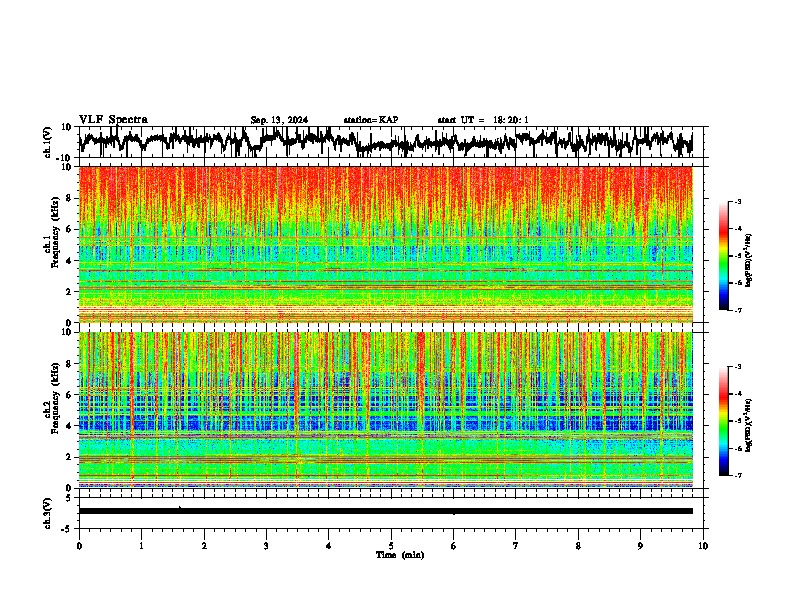Click the "station=KAP" header label
This screenshot has height=612, width=792.
pos(371,120)
